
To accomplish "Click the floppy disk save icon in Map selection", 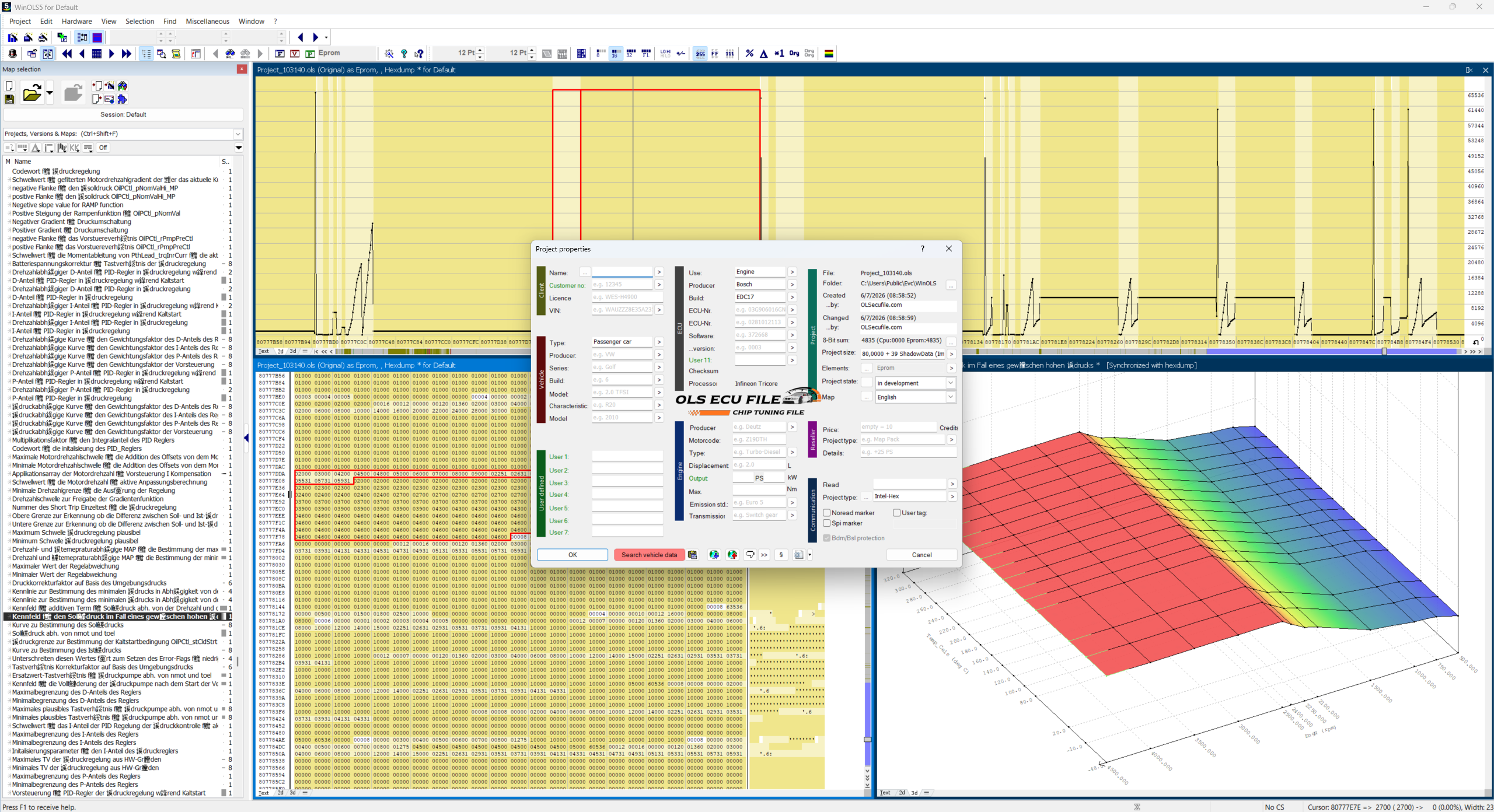I will pos(9,99).
